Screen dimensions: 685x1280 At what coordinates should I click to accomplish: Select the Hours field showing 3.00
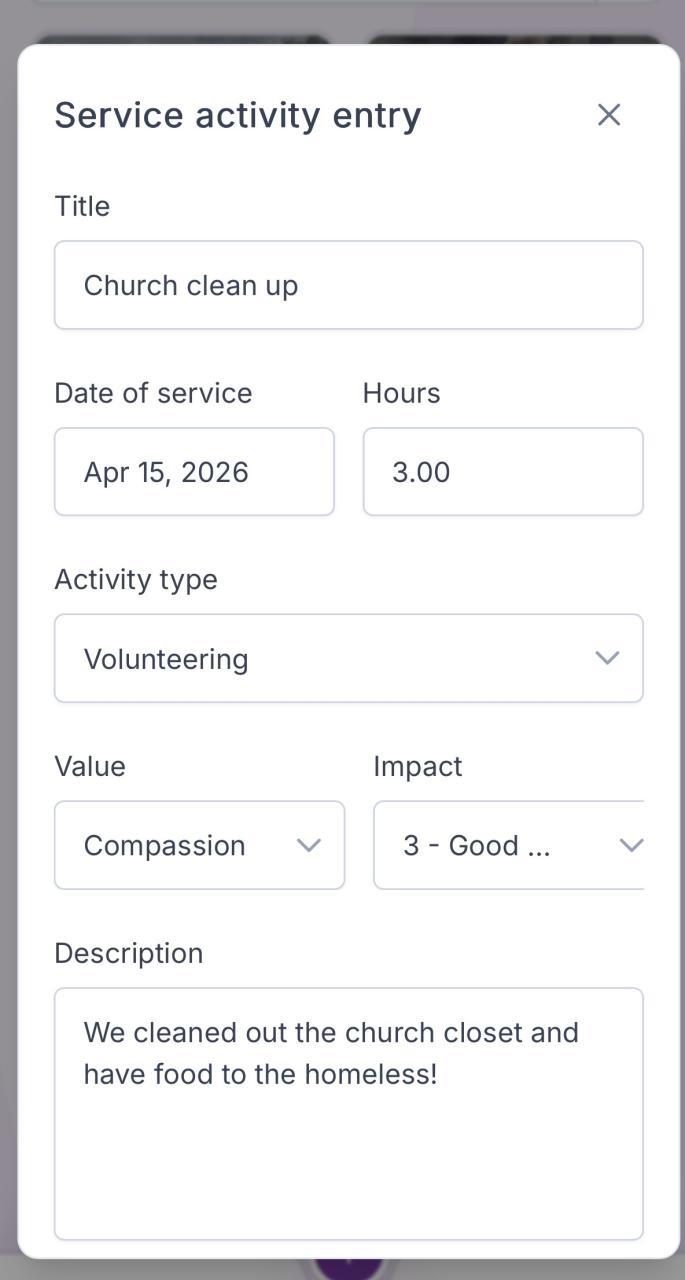coord(502,472)
